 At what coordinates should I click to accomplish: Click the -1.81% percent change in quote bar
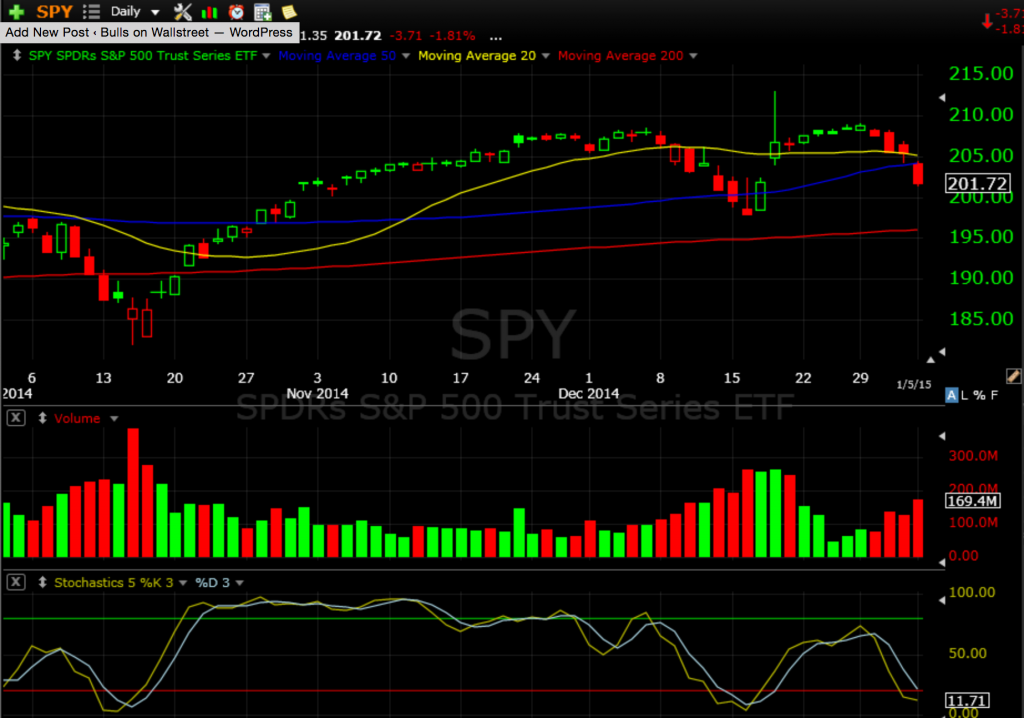pyautogui.click(x=453, y=36)
